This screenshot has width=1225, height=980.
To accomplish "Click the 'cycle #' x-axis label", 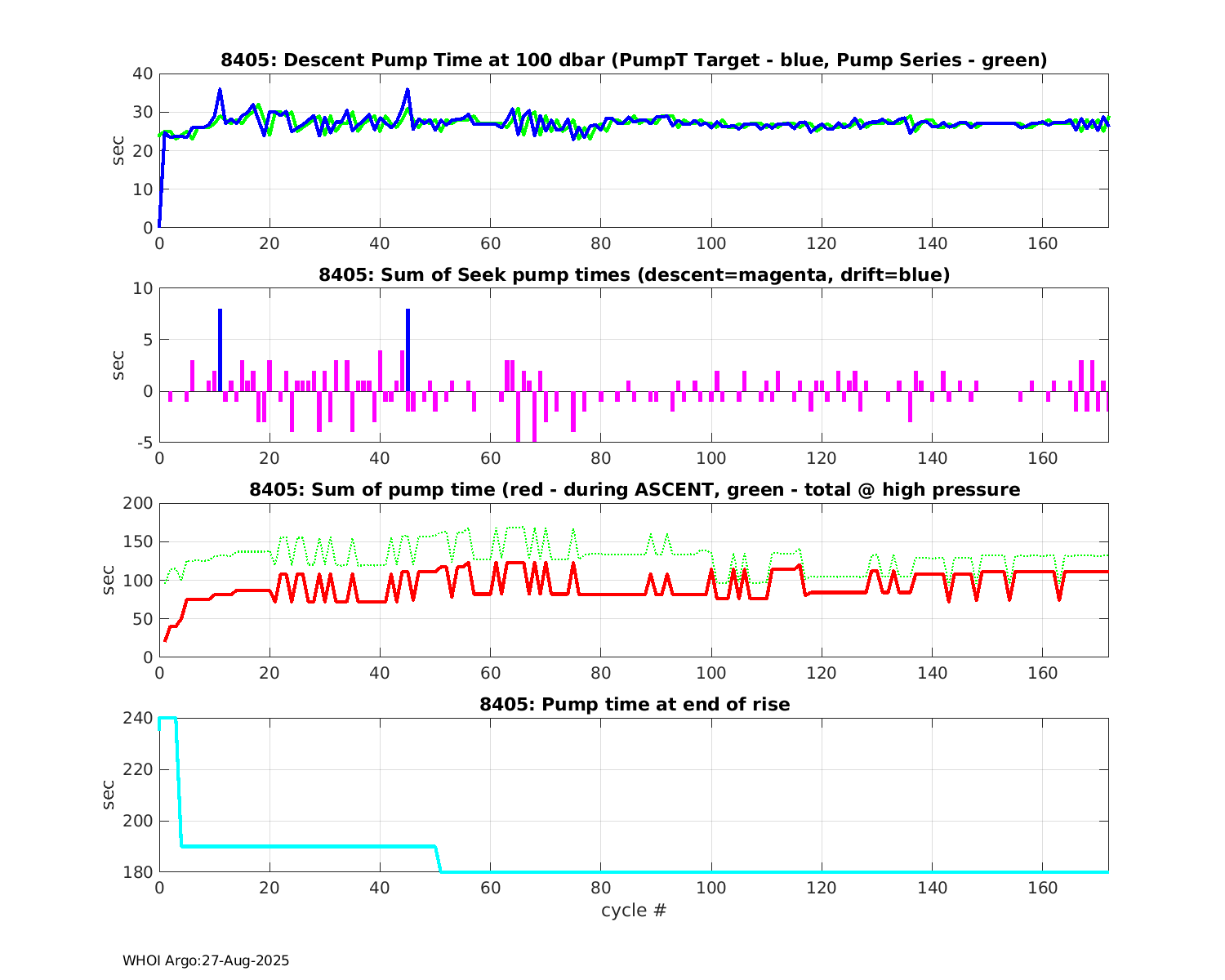I will click(634, 910).
